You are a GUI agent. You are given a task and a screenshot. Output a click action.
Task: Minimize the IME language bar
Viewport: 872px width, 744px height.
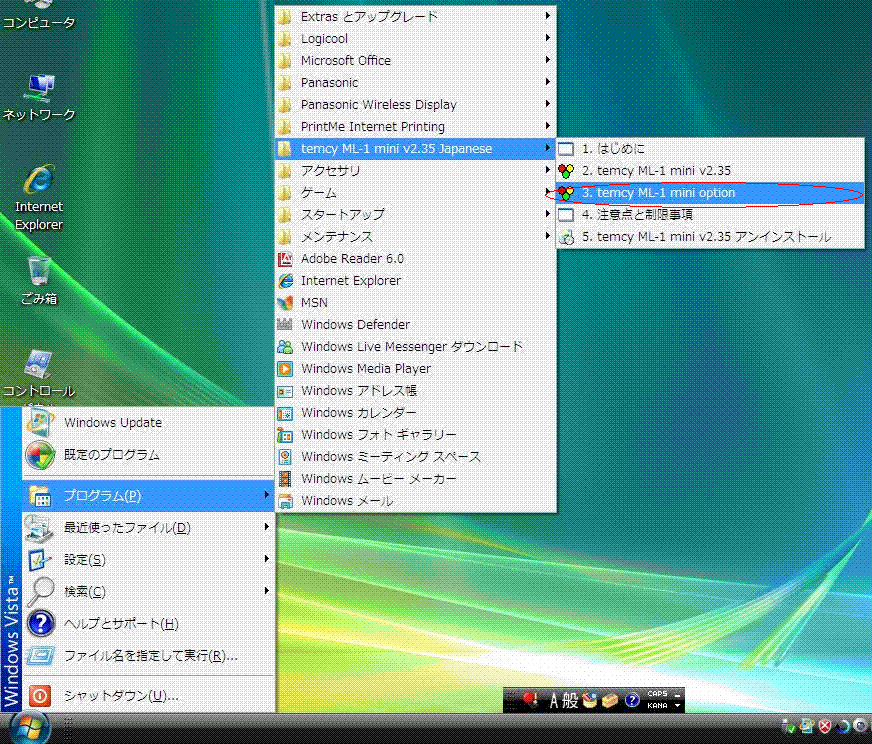(x=677, y=694)
